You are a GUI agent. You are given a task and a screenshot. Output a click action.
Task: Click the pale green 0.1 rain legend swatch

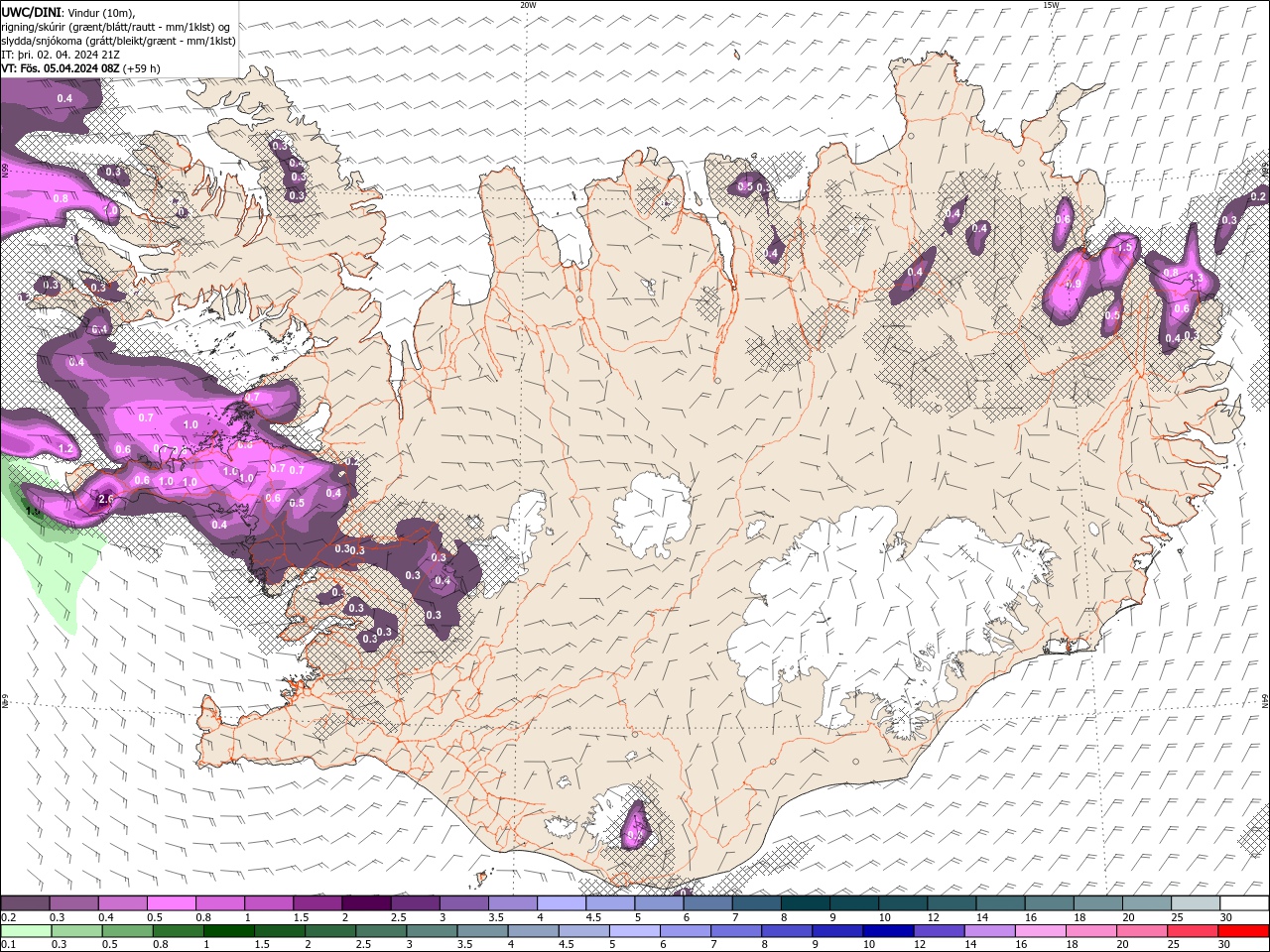point(26,931)
